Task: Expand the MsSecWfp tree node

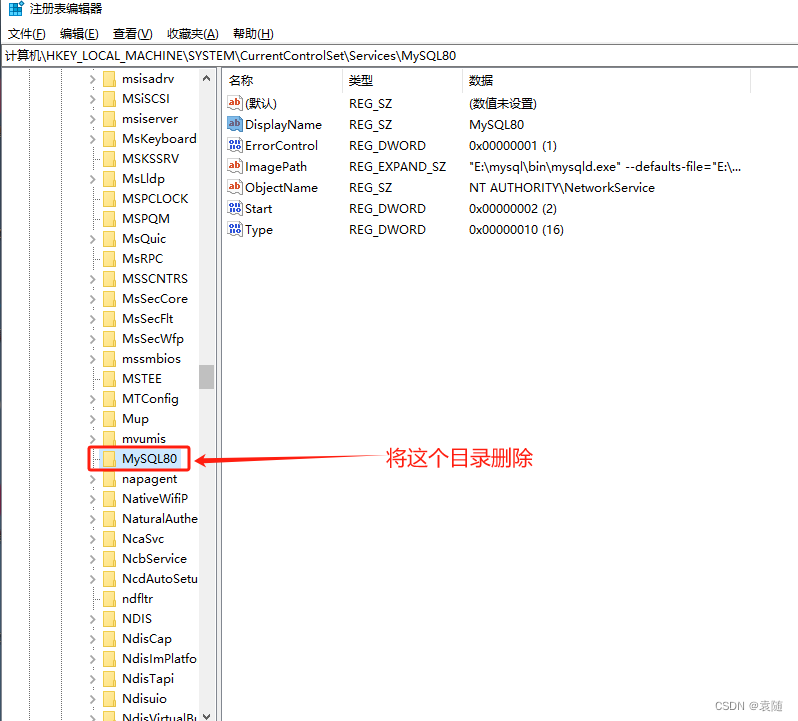Action: click(x=93, y=339)
